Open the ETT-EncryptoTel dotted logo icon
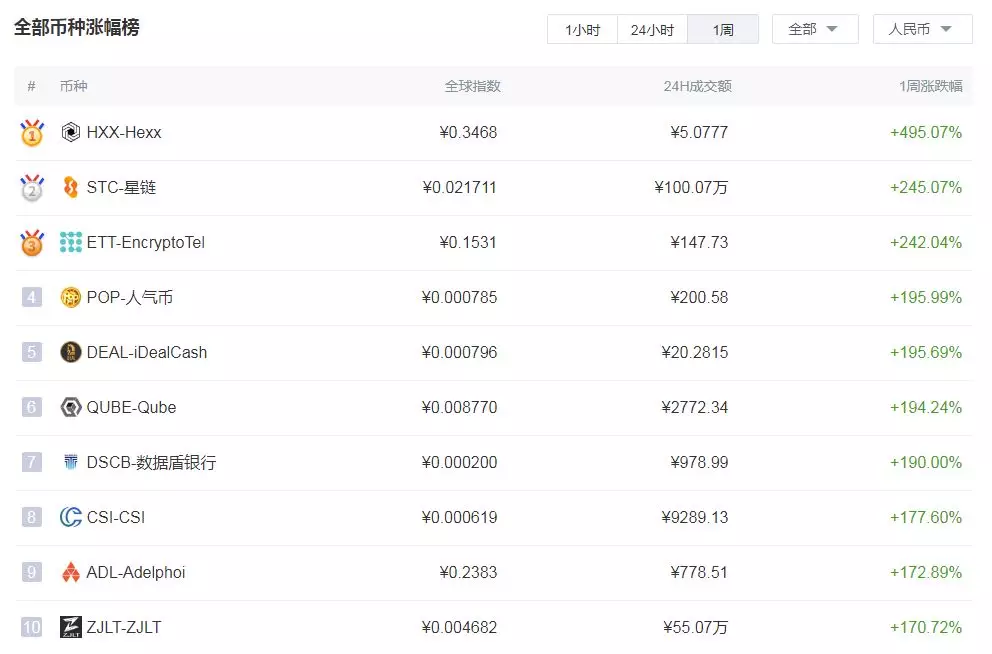 pyautogui.click(x=70, y=242)
